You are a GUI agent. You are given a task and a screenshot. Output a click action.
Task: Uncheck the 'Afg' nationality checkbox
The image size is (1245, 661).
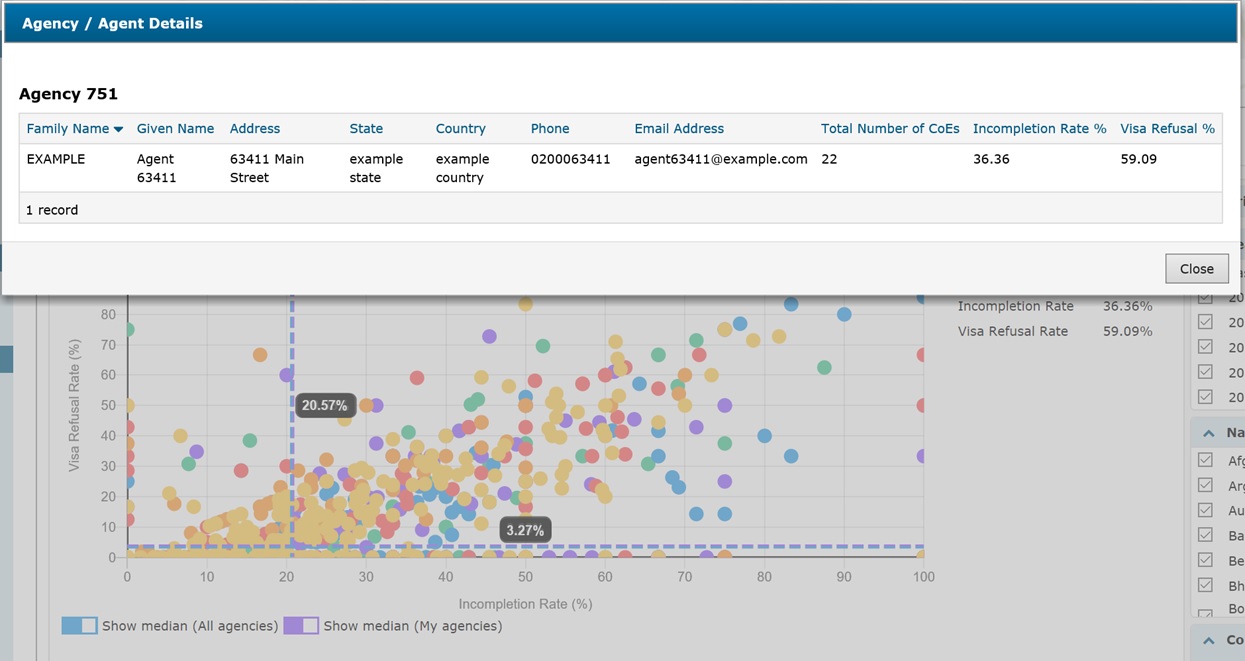[x=1205, y=460]
